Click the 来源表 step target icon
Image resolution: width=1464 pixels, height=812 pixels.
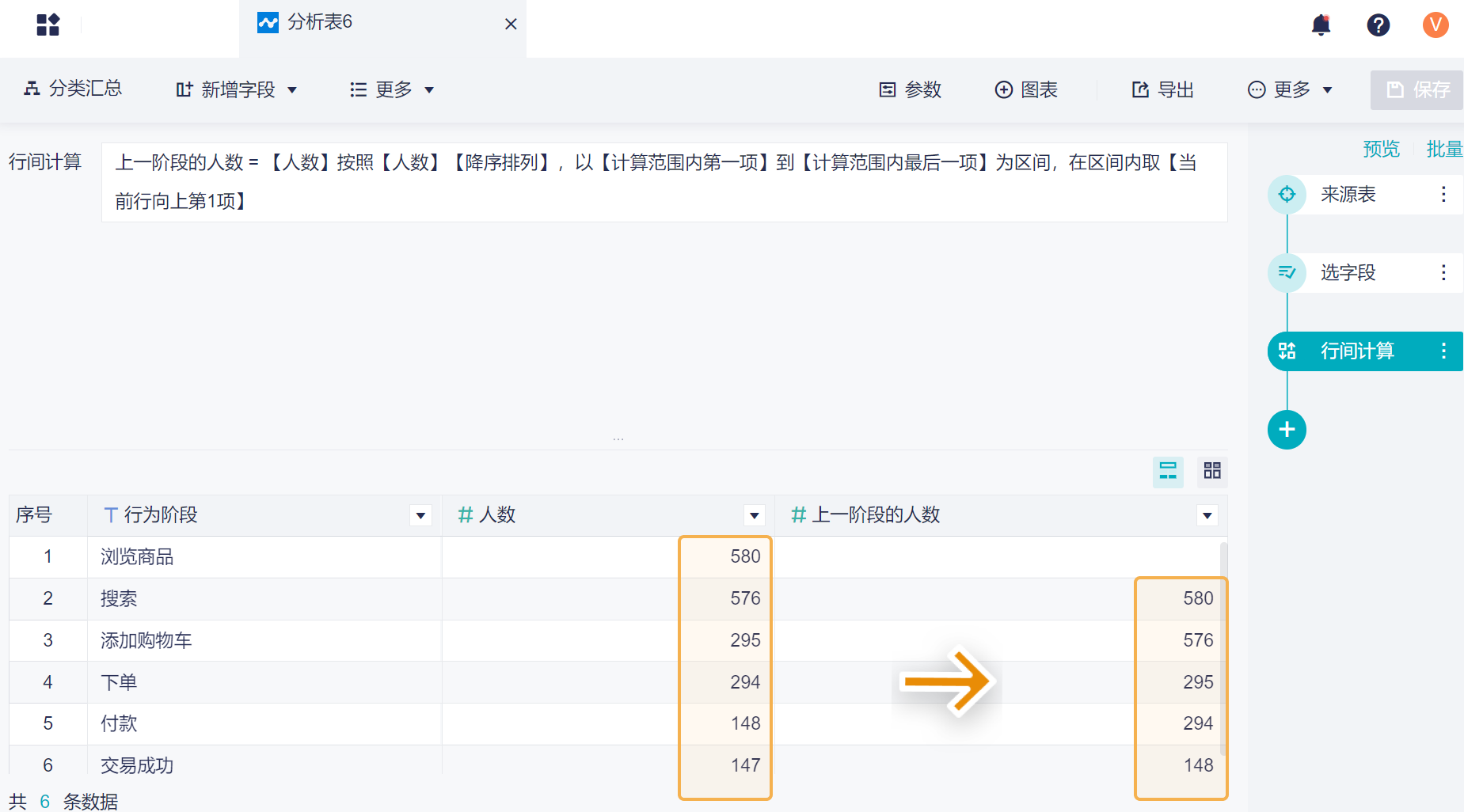1287,194
